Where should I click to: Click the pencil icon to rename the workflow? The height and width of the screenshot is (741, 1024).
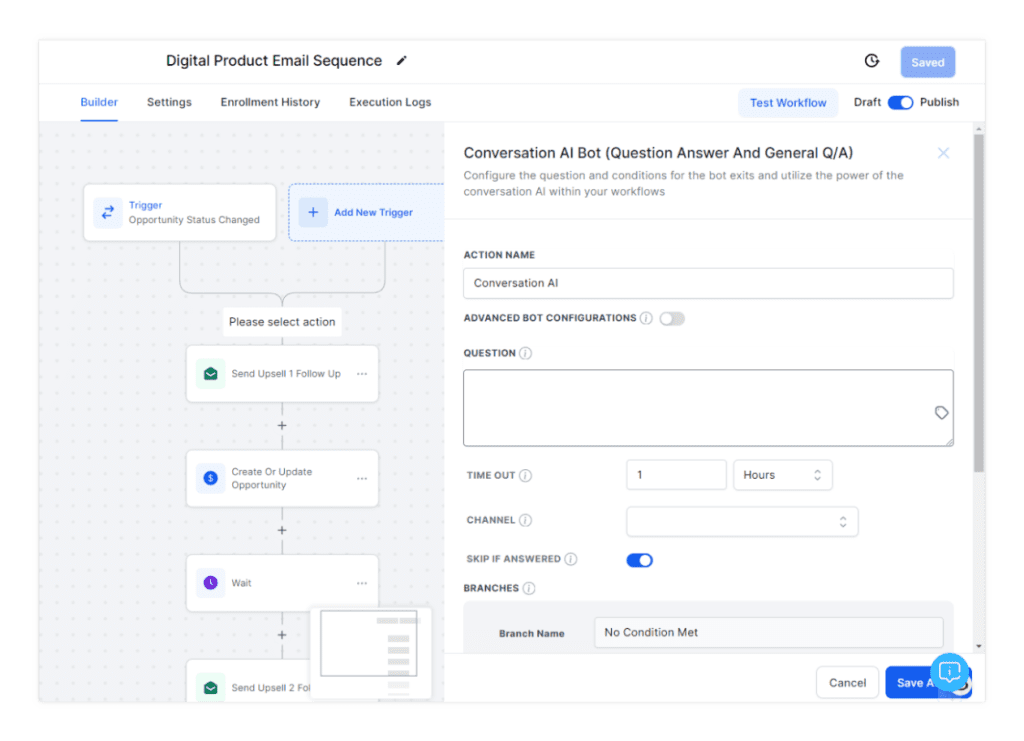point(401,61)
